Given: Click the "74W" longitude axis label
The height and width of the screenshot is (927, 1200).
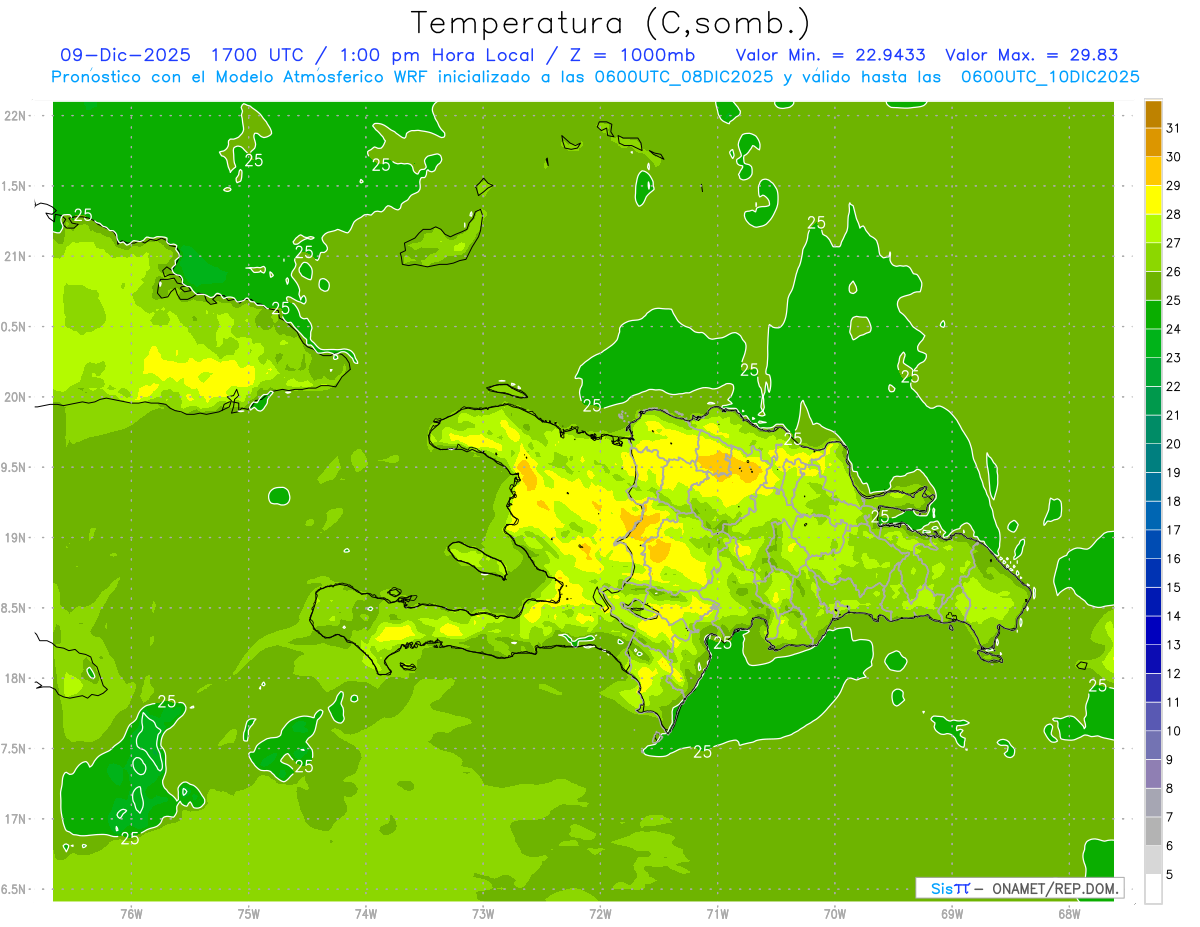Looking at the screenshot, I should (x=365, y=913).
